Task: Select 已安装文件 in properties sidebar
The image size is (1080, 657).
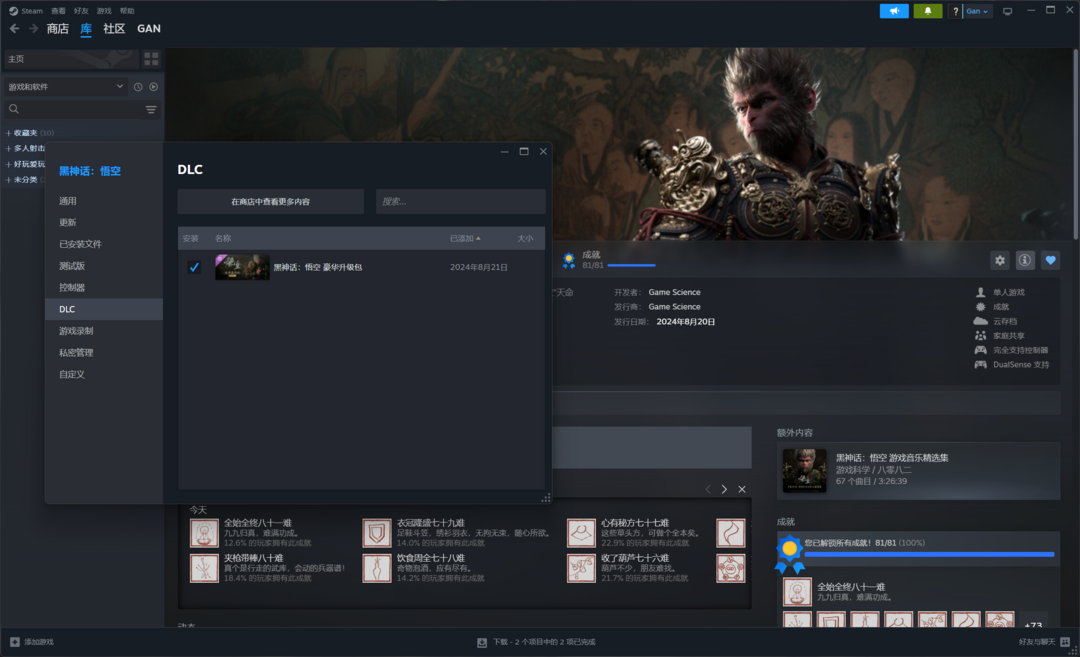Action: tap(80, 244)
